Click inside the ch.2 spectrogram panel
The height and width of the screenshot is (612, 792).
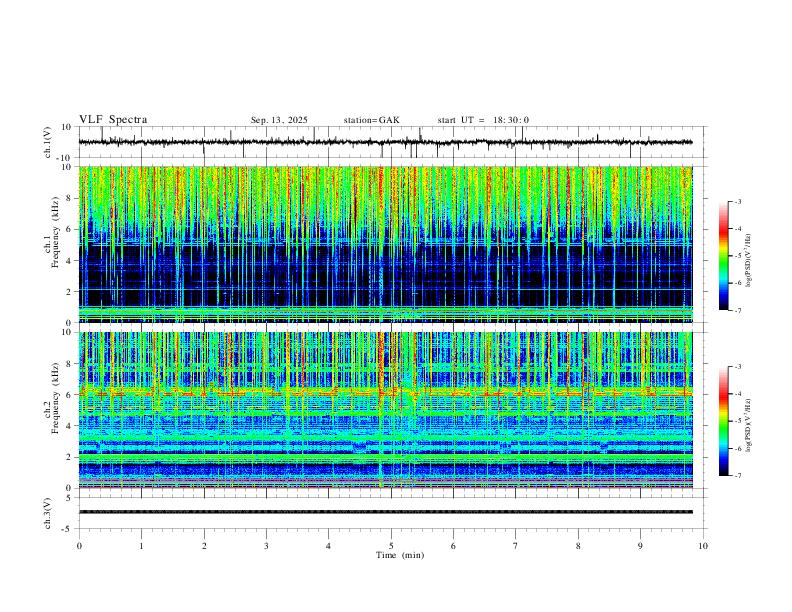(x=386, y=410)
